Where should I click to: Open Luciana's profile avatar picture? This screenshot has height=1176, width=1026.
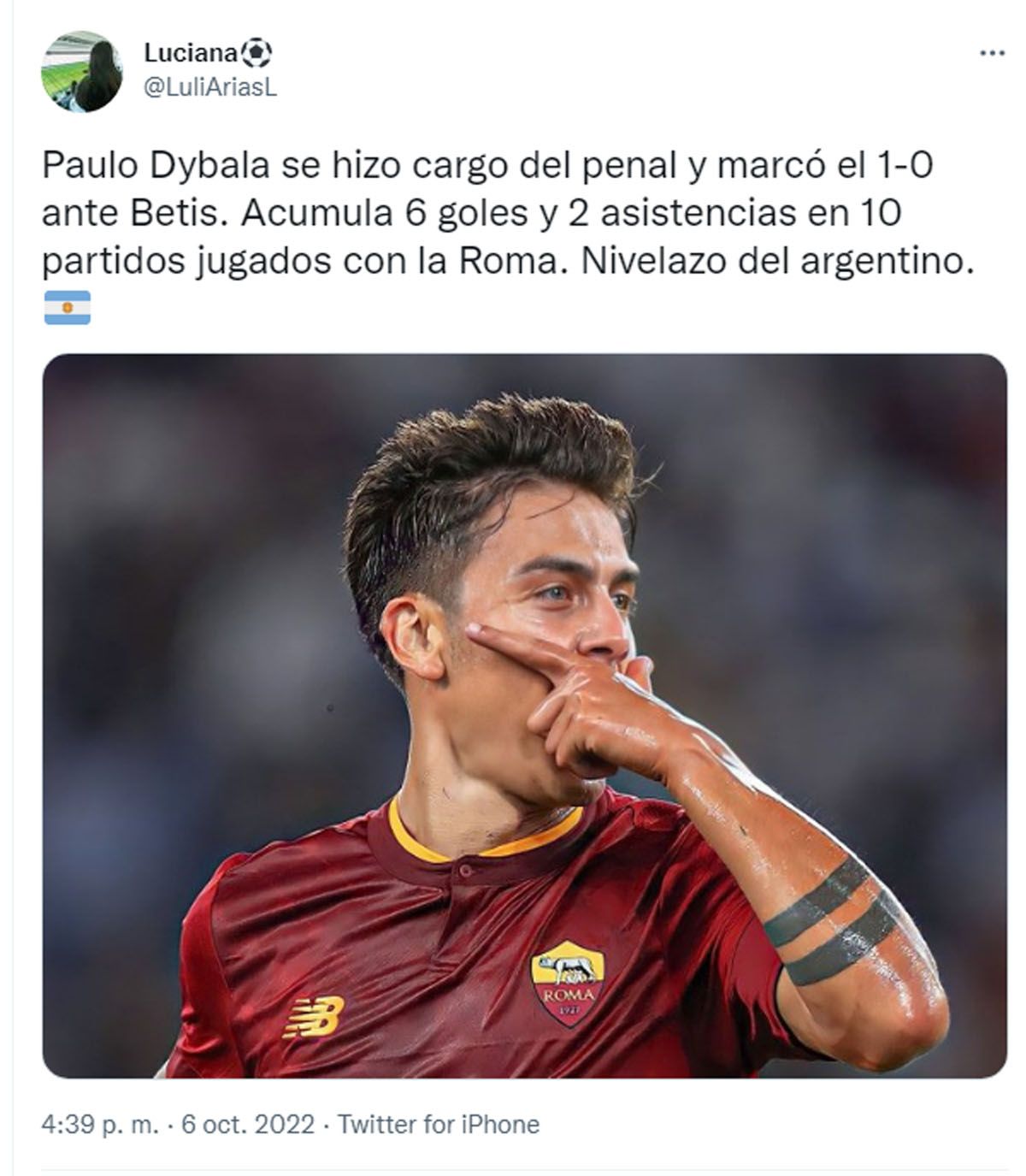click(x=82, y=71)
